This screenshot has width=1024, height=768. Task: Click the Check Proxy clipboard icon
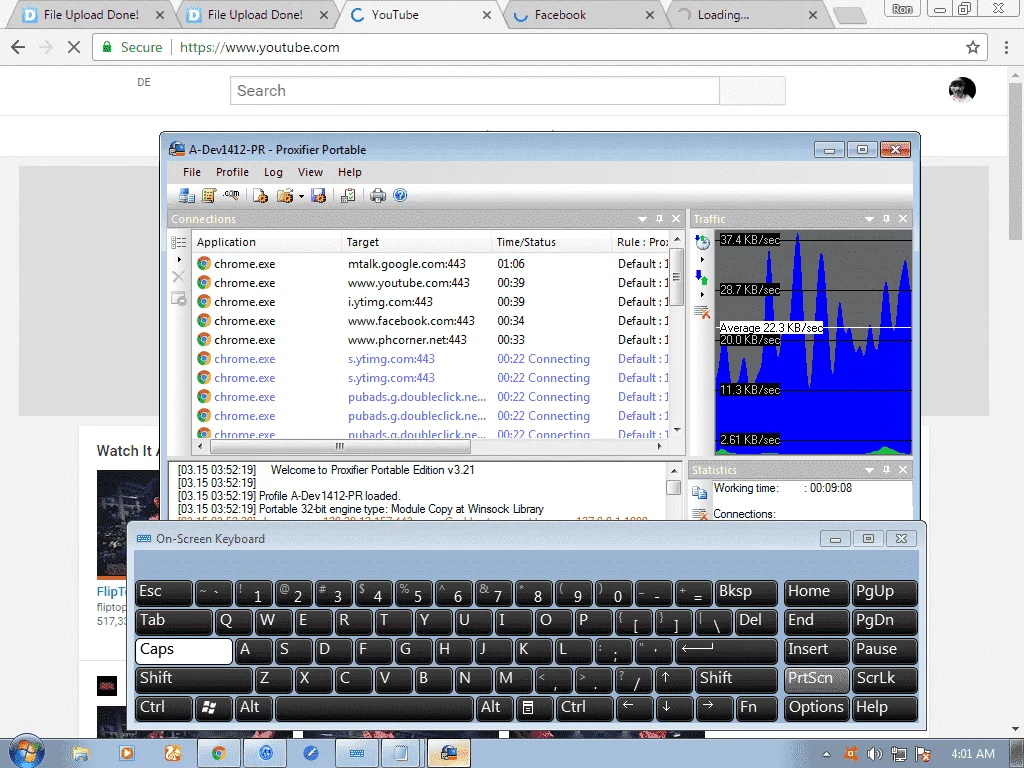[348, 195]
